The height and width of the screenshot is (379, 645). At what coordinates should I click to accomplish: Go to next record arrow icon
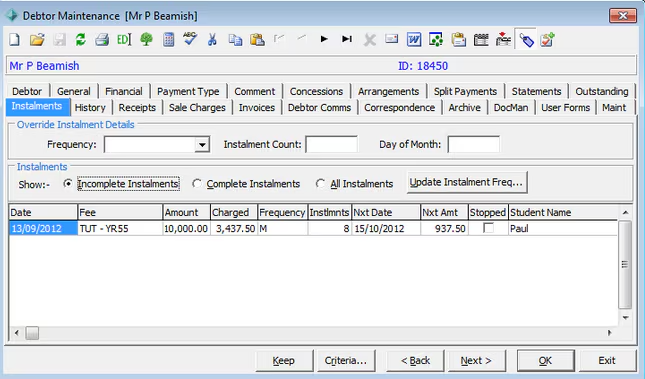pos(324,39)
